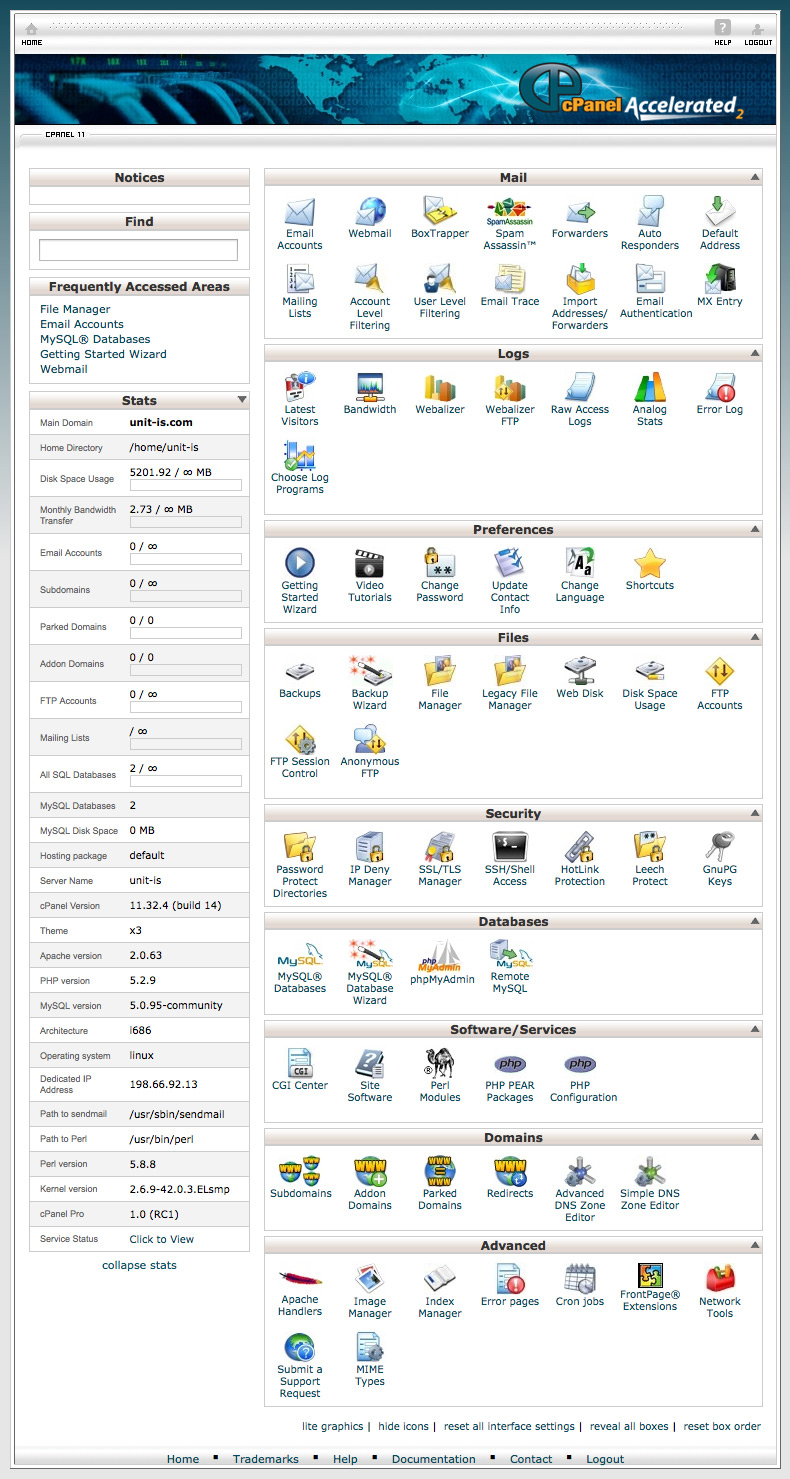The image size is (790, 1479).
Task: Click the Find search box
Action: (138, 250)
